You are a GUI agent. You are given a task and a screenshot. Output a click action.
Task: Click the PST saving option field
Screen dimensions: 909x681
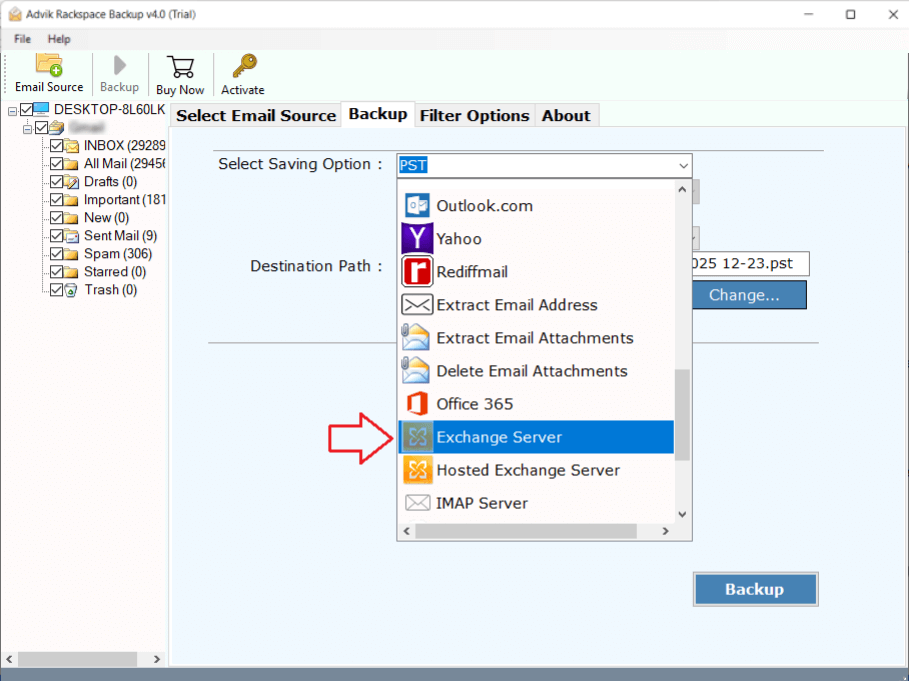point(544,166)
